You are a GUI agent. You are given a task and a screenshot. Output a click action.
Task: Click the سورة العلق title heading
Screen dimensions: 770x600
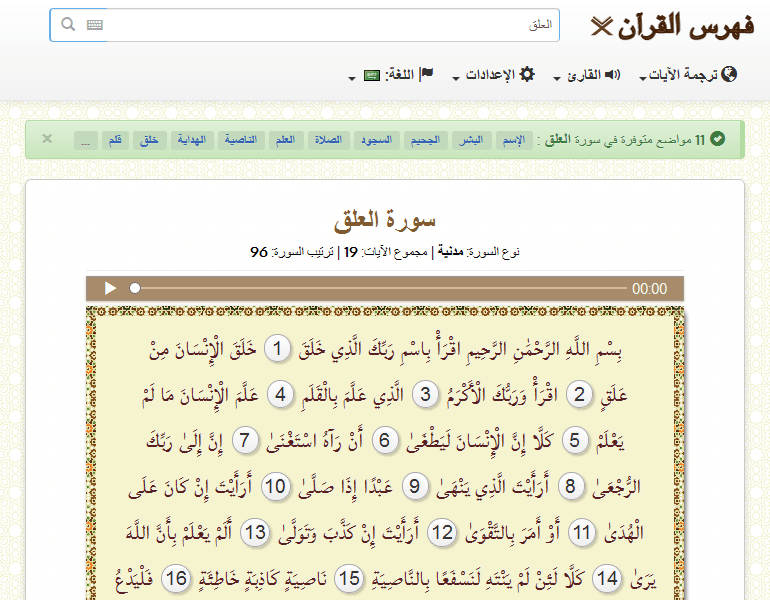pos(385,220)
